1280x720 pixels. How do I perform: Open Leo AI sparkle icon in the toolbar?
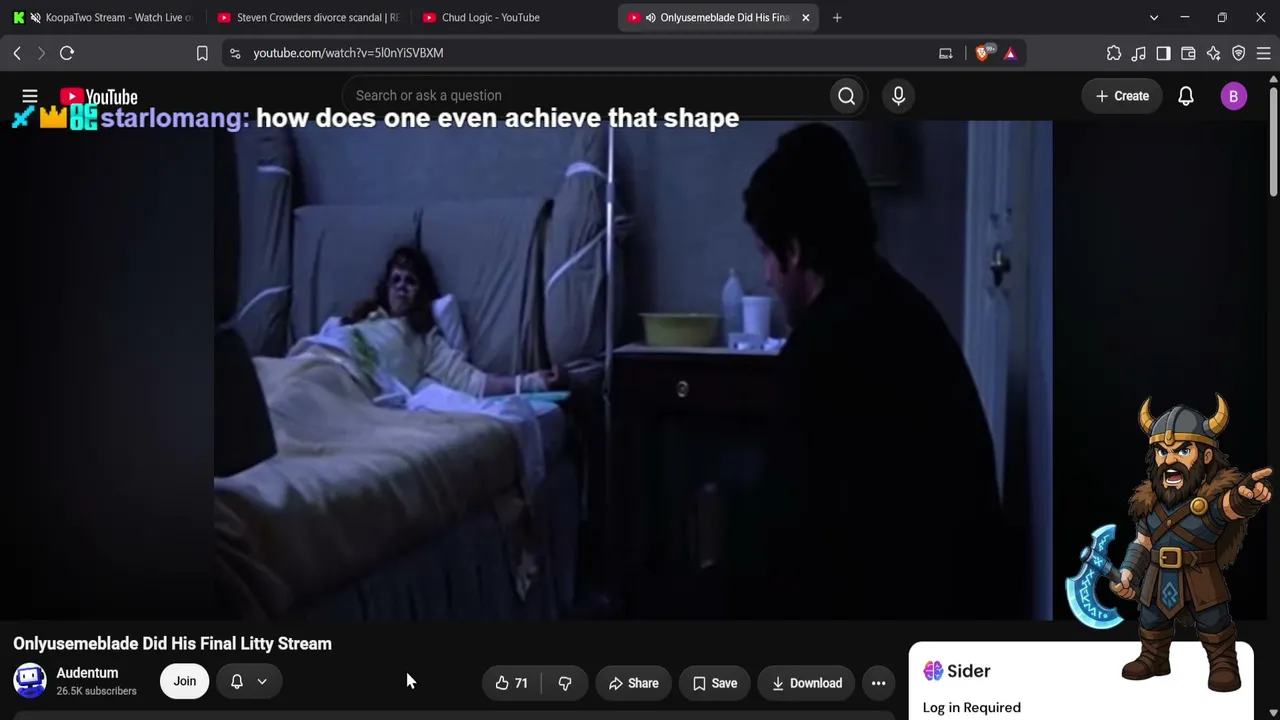pyautogui.click(x=1213, y=53)
